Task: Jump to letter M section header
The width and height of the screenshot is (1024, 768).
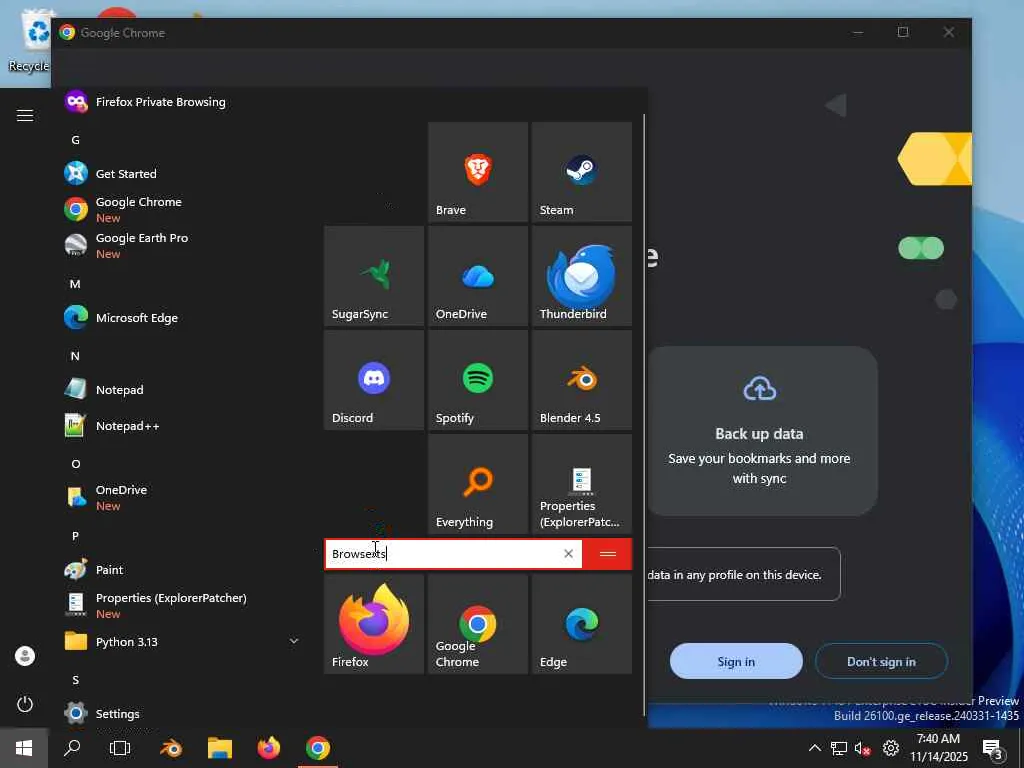Action: (75, 284)
